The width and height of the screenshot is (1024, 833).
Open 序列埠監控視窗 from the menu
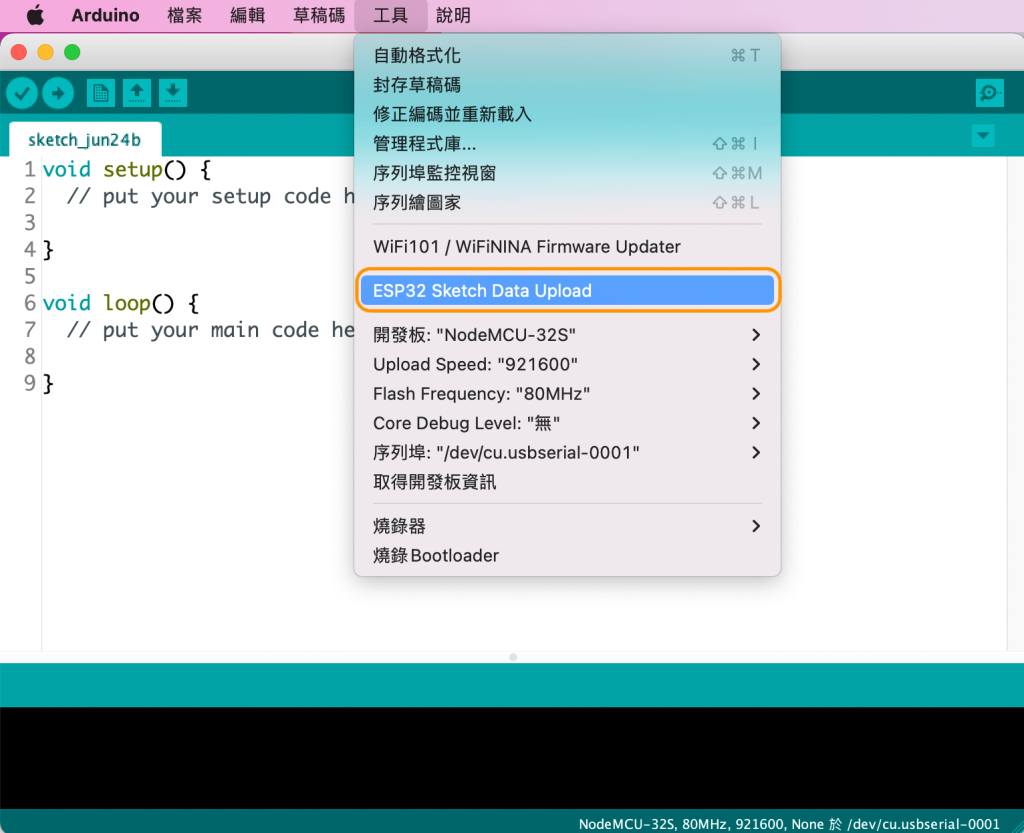point(567,173)
